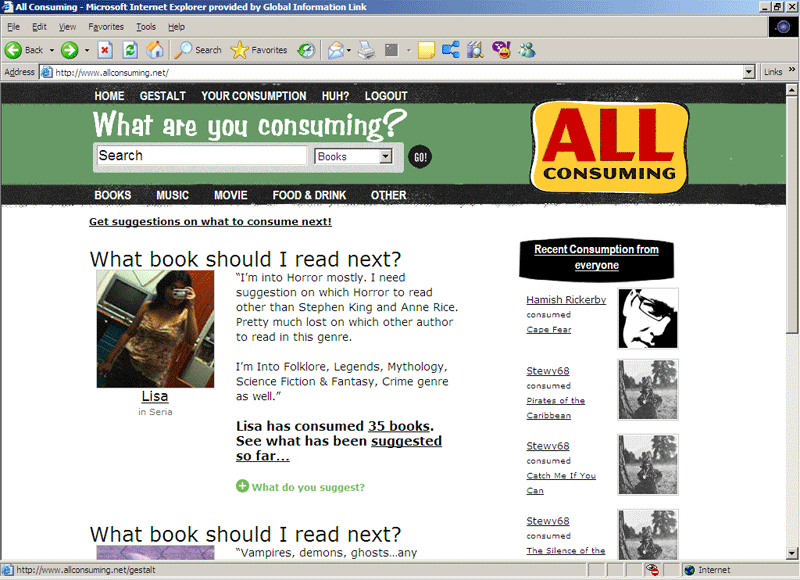Click Hamish Rickerby's avatar thumbnail
The width and height of the screenshot is (800, 580).
pos(648,318)
